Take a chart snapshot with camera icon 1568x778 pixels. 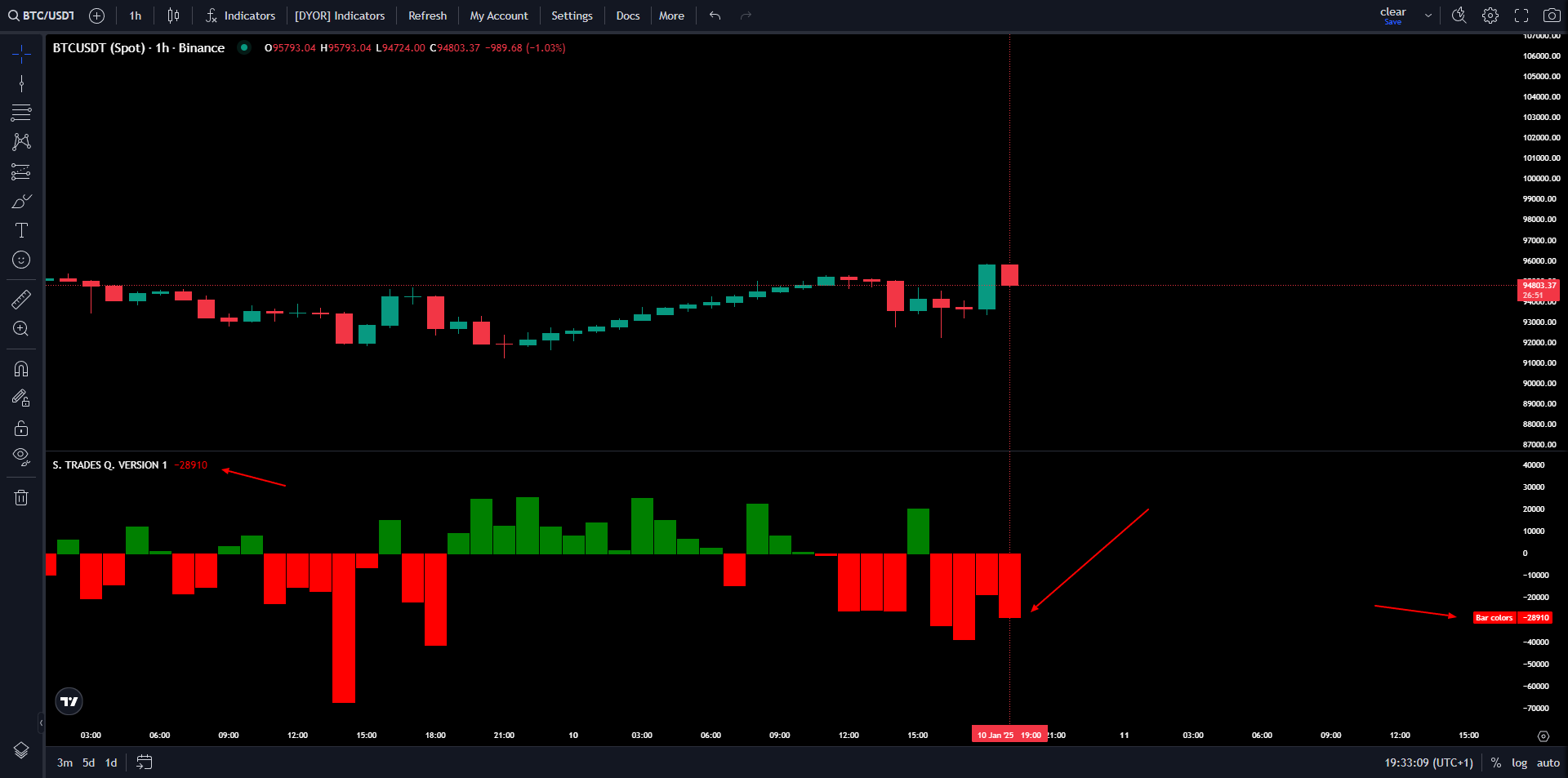[1552, 16]
